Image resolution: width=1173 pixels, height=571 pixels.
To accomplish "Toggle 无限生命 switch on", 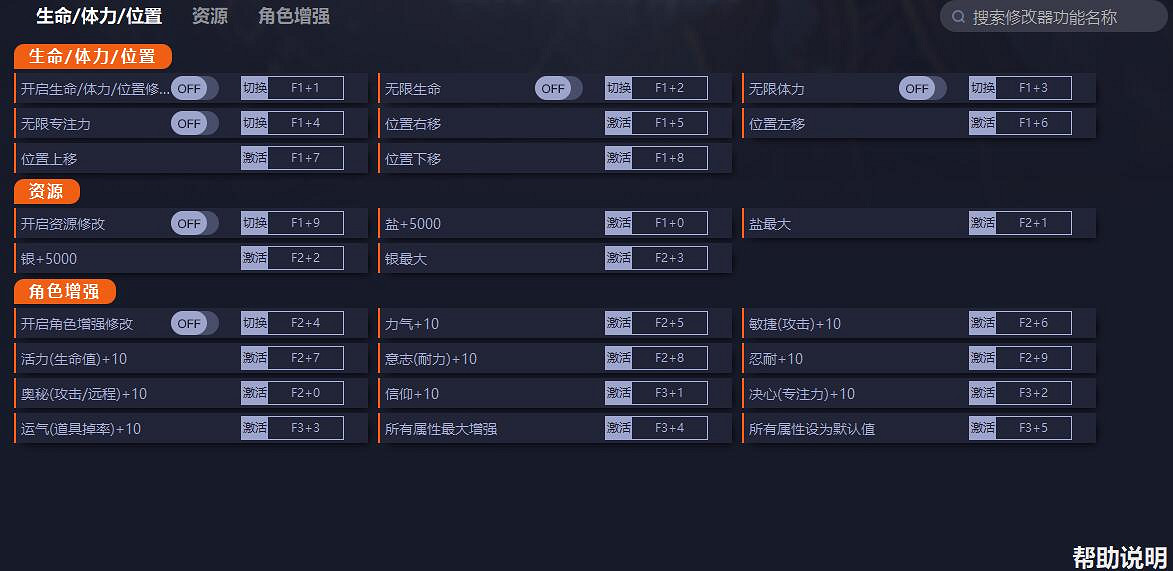I will coord(558,88).
